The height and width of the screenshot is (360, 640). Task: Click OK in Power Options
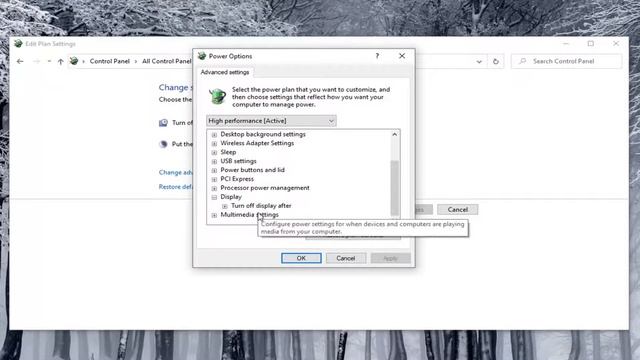click(x=301, y=258)
